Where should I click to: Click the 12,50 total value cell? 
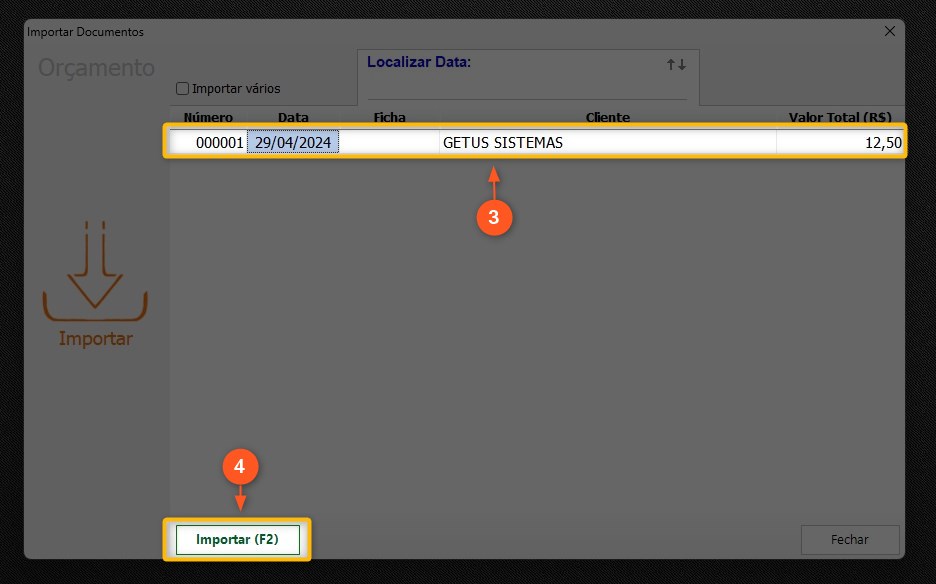840,143
